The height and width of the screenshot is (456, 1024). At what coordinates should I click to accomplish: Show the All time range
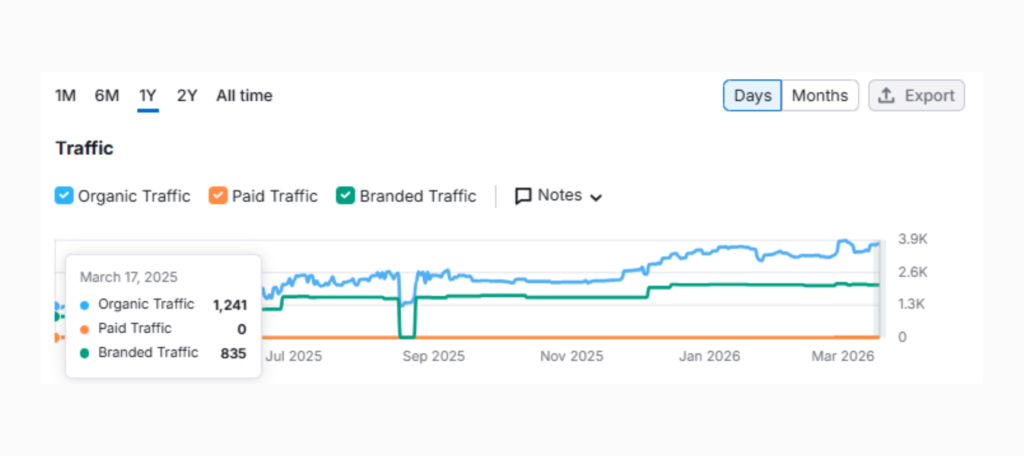[244, 96]
